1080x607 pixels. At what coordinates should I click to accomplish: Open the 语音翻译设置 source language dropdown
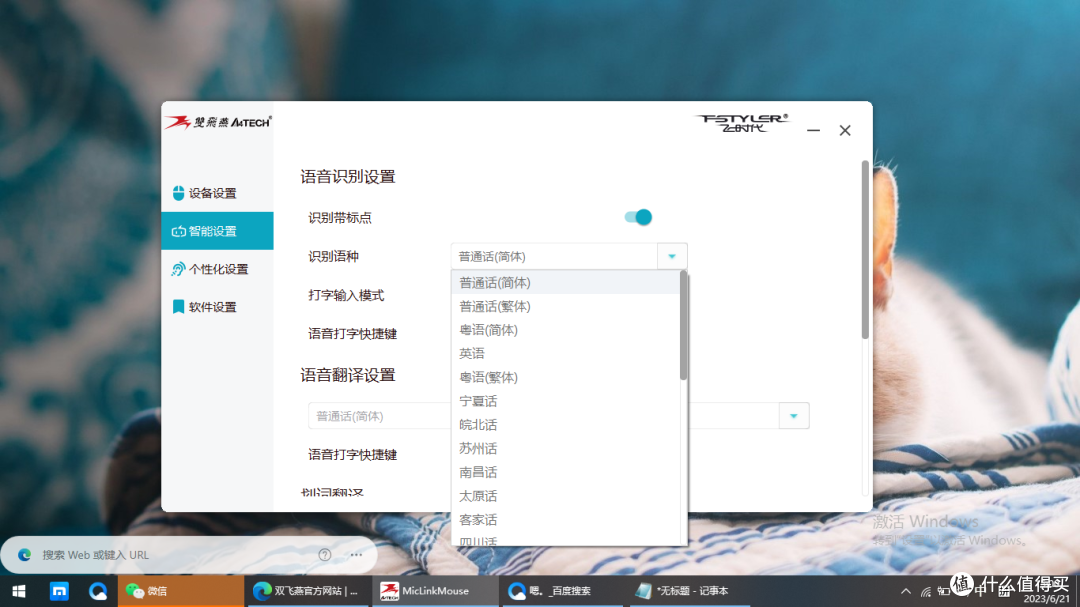point(380,416)
